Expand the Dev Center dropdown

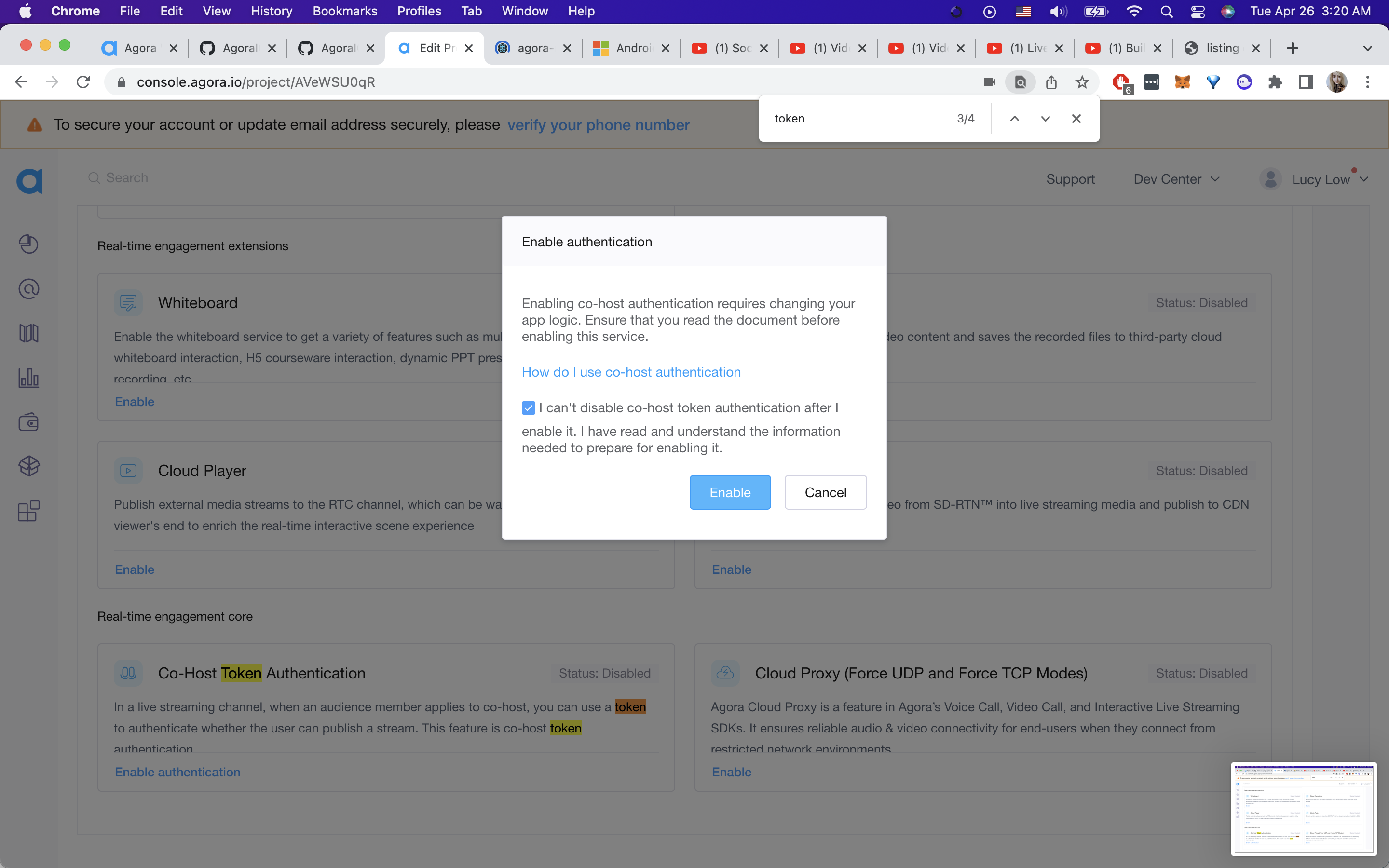tap(1176, 179)
